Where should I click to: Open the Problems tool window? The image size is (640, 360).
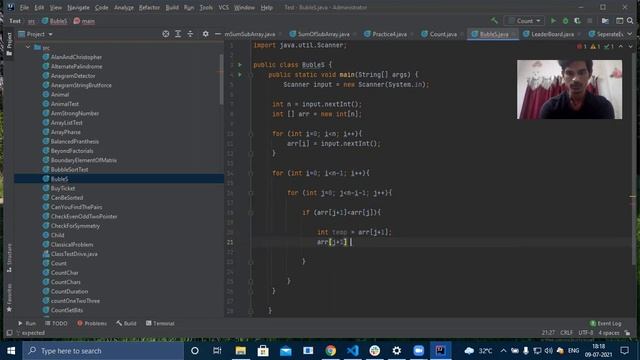92,323
